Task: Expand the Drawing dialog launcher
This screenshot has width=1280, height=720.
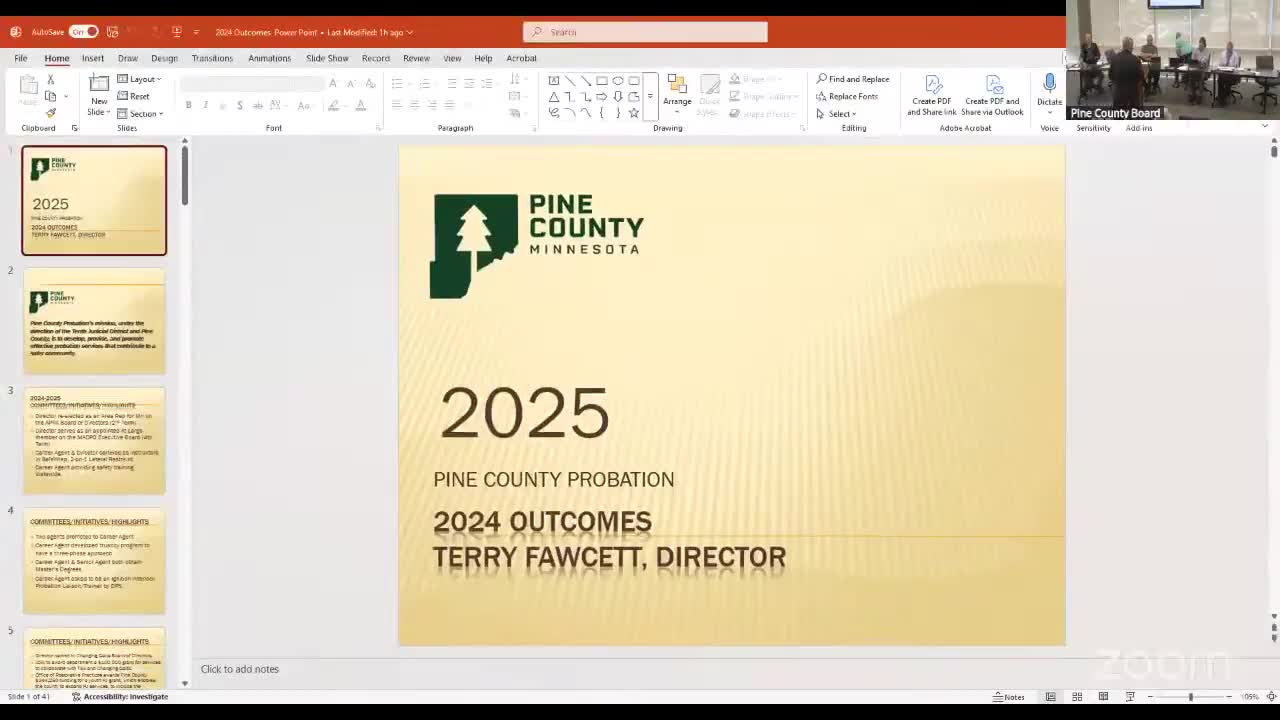Action: point(802,128)
